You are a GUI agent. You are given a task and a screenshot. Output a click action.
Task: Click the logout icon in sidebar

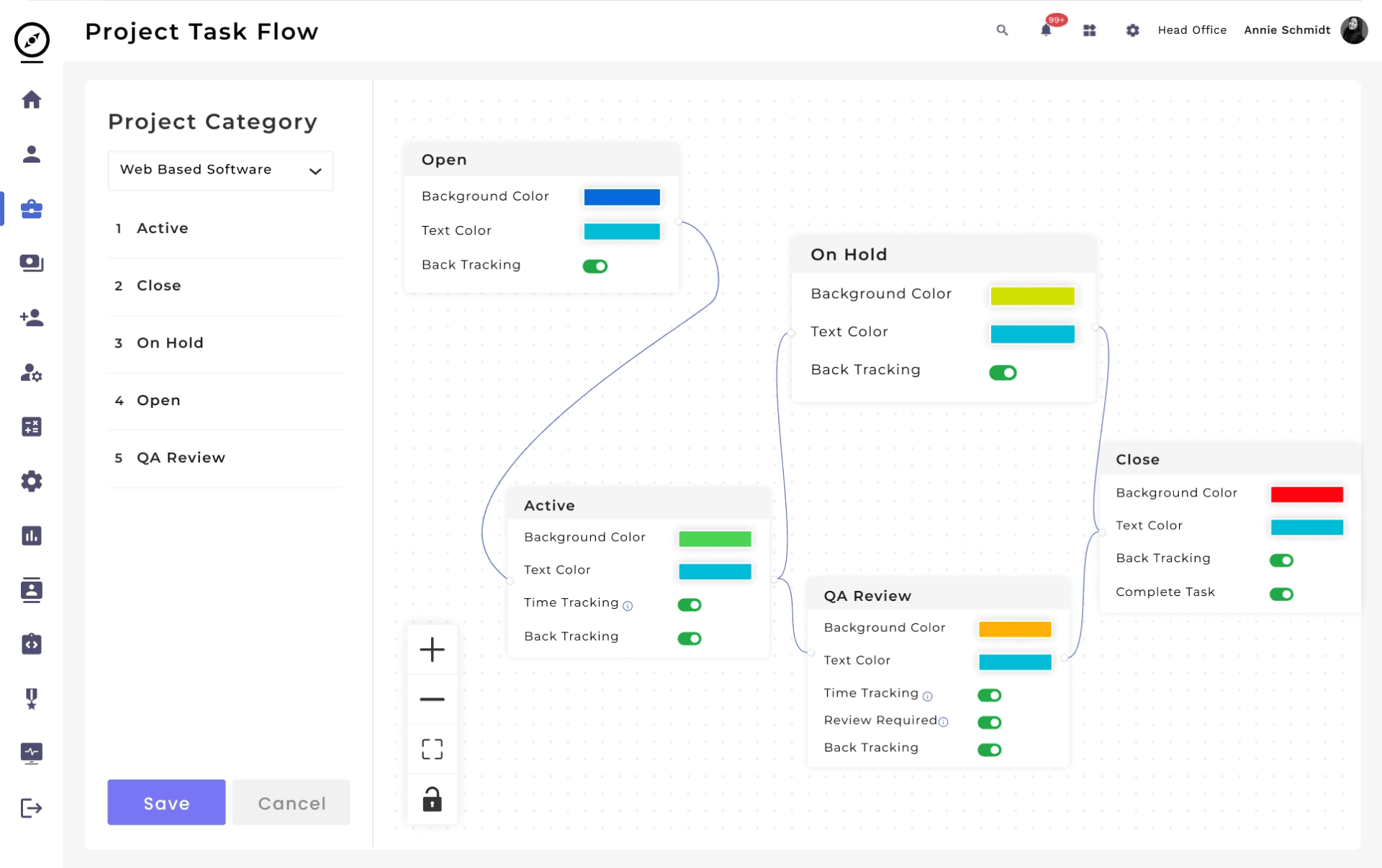coord(32,808)
